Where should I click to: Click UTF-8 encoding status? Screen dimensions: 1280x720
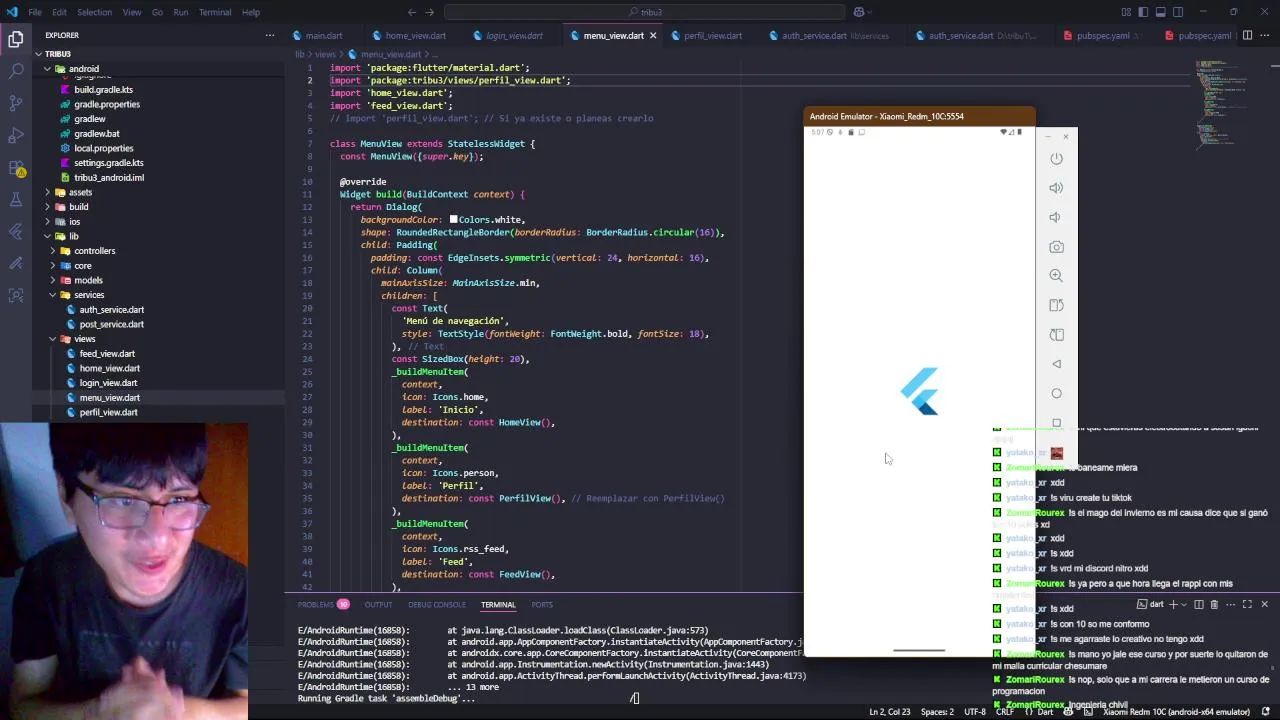click(x=975, y=712)
